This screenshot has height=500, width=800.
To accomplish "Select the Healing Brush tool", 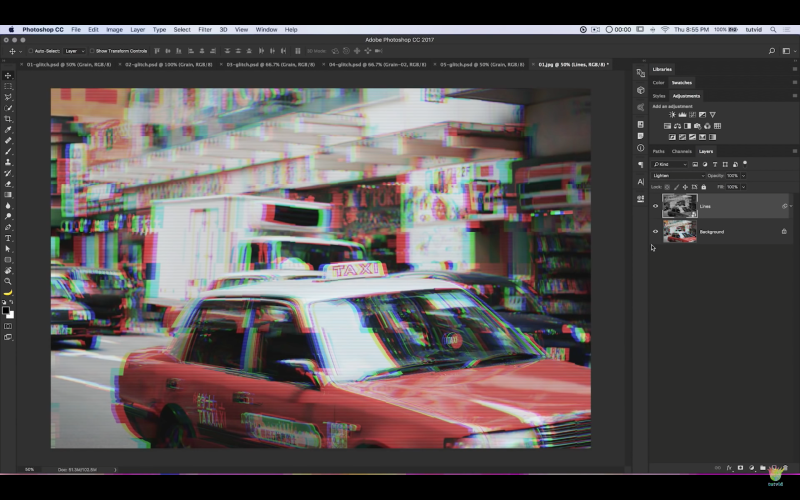I will pos(8,141).
